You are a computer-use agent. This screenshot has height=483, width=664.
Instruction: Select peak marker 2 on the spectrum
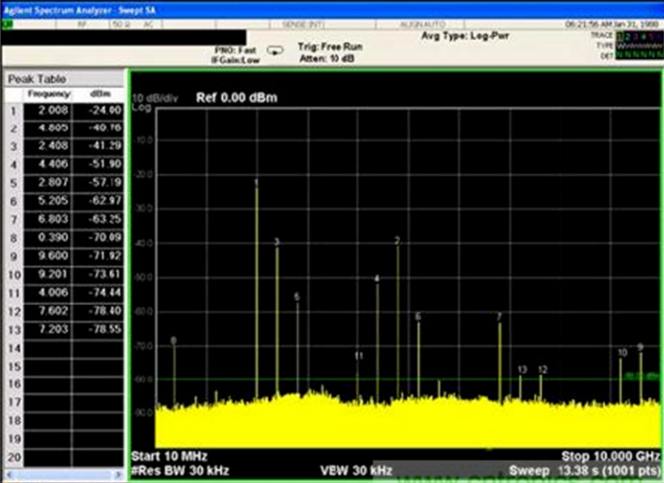[x=397, y=241]
